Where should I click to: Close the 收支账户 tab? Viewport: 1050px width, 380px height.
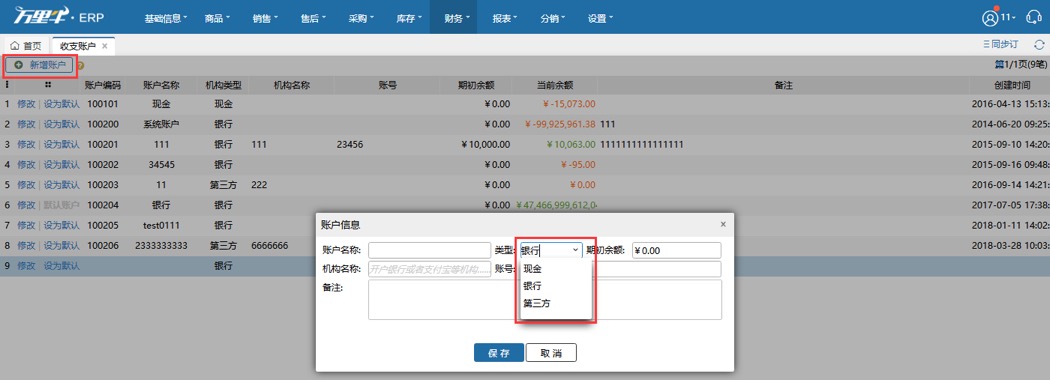[104, 46]
